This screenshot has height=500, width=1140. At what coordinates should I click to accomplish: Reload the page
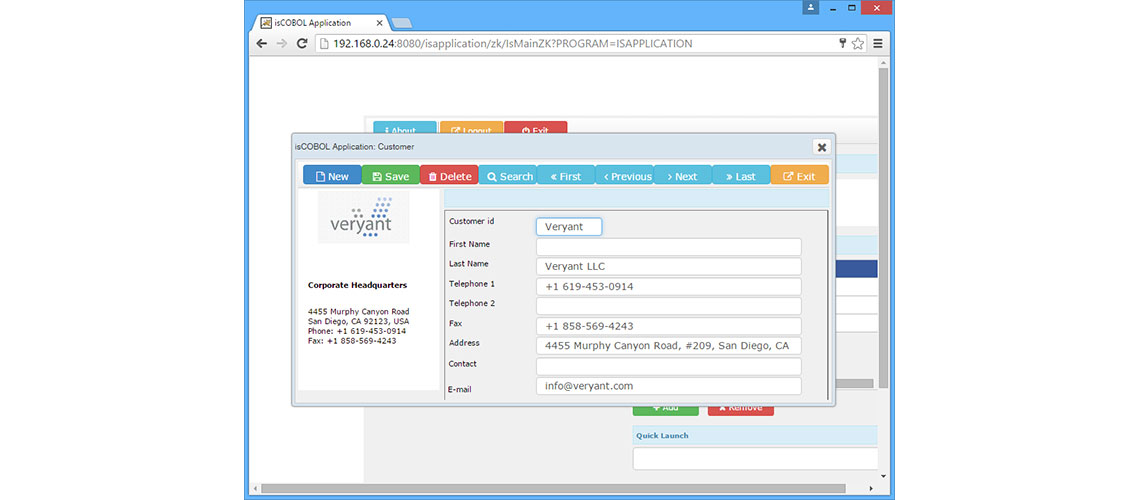pyautogui.click(x=302, y=44)
